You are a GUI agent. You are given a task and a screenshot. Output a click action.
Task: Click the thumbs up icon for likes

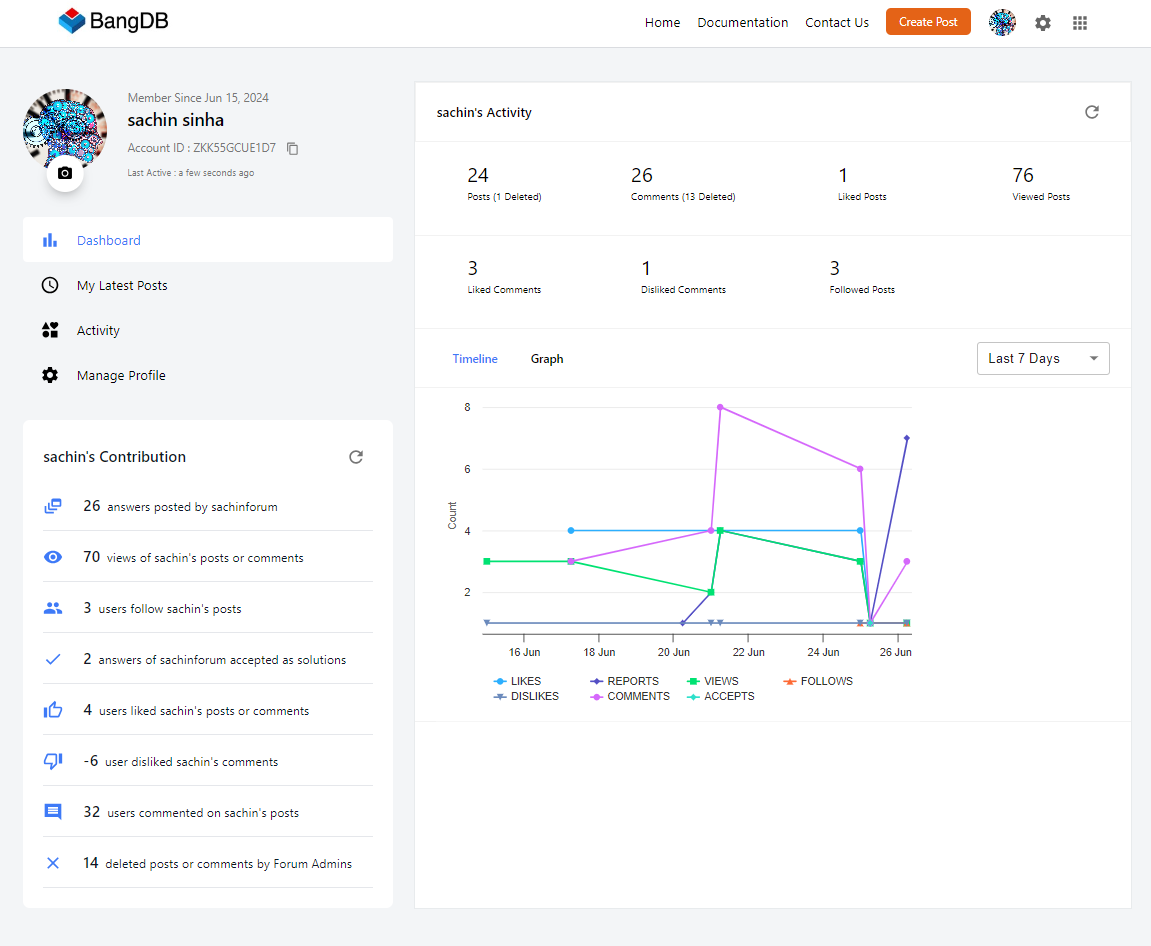(53, 710)
